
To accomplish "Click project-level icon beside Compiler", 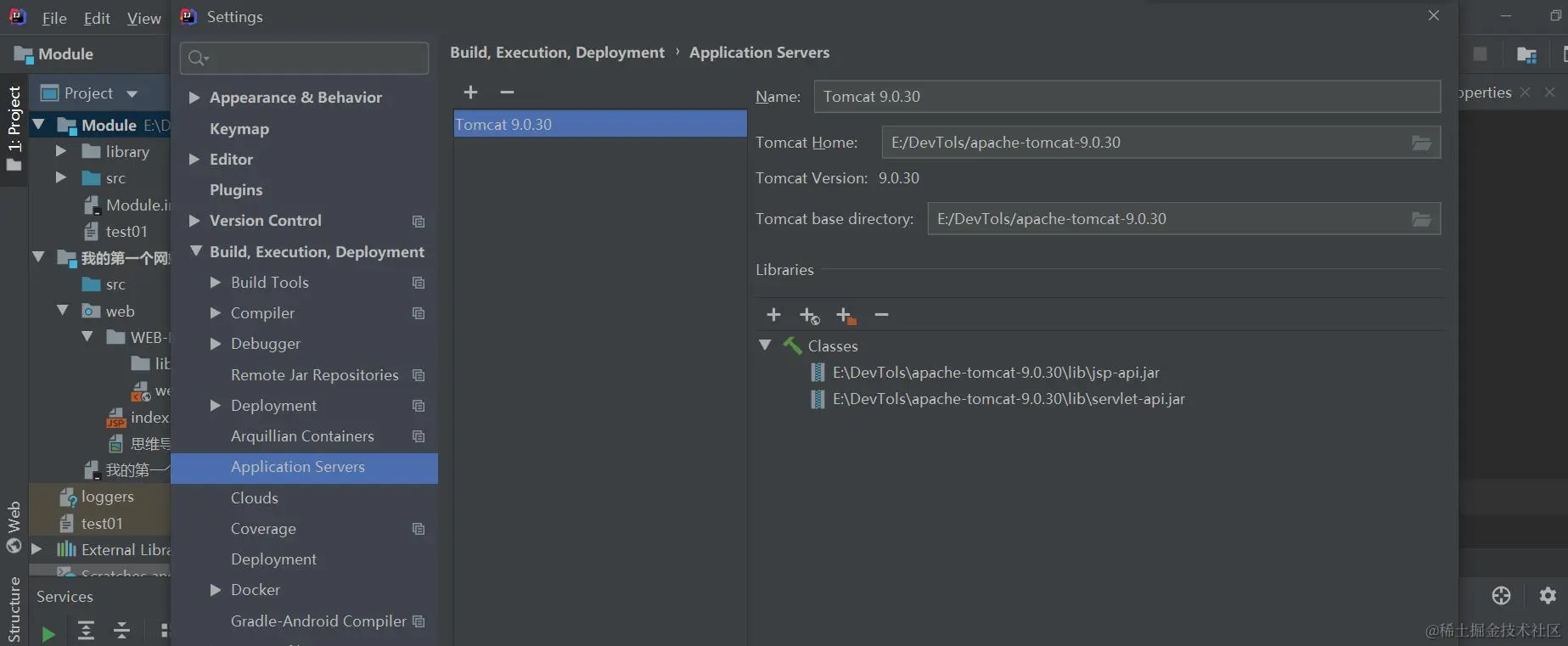I will (x=419, y=313).
